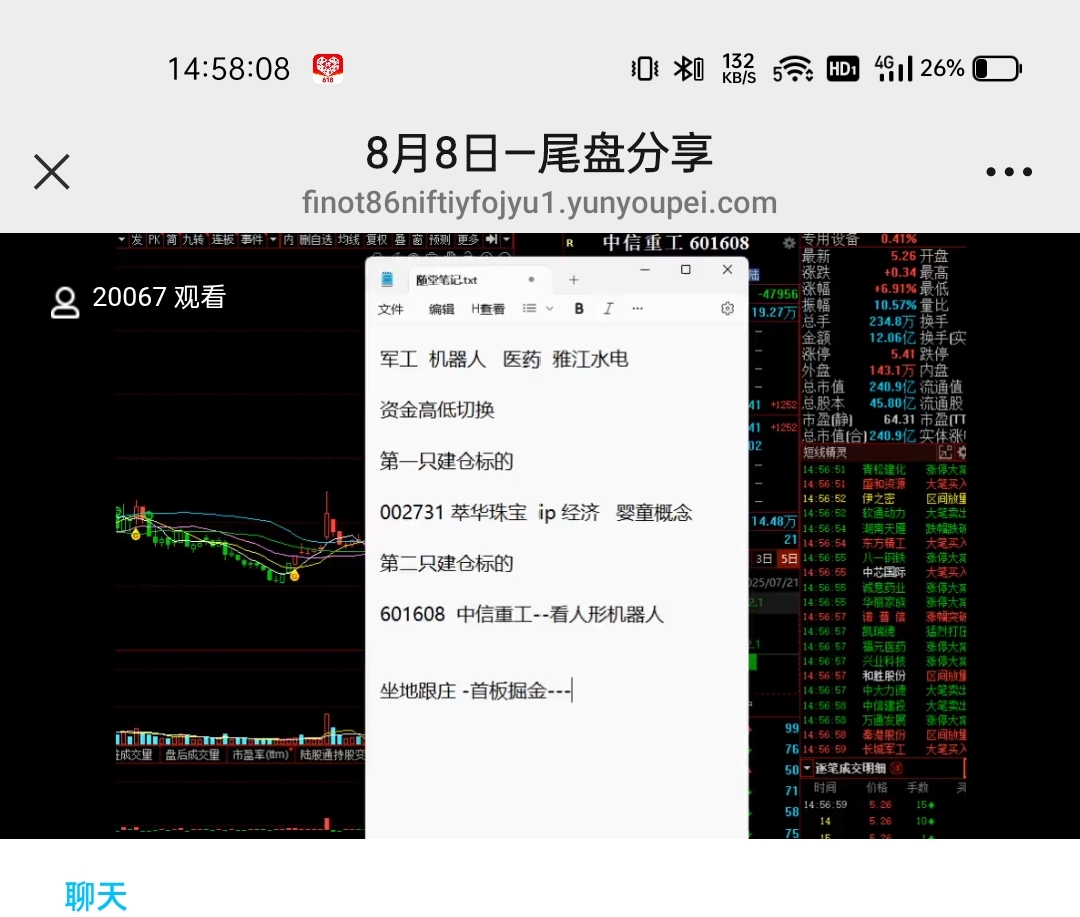Click 九转 in the stock toolbar
This screenshot has width=1080, height=917.
click(193, 240)
